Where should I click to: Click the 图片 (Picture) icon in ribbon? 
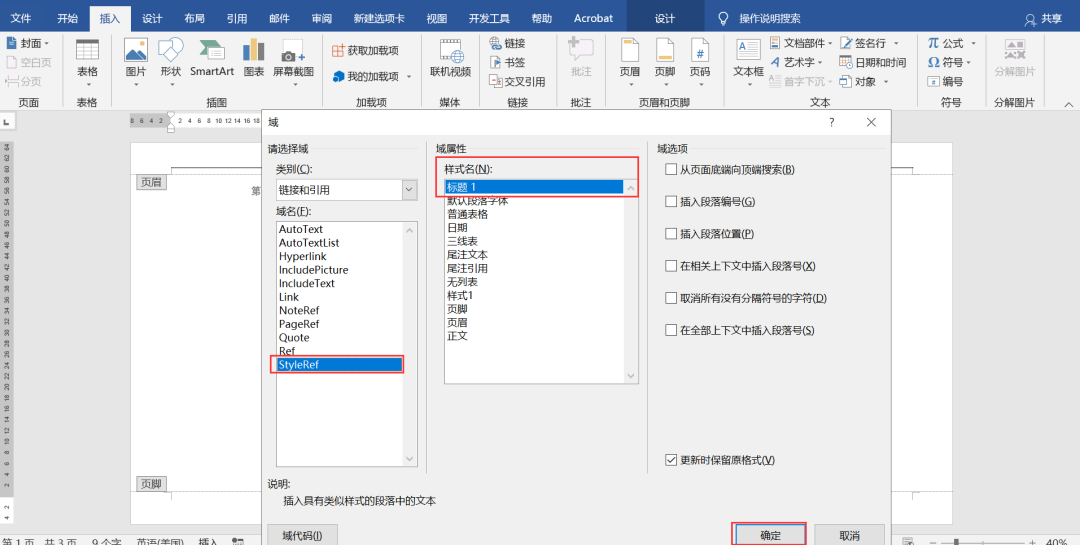(x=136, y=56)
